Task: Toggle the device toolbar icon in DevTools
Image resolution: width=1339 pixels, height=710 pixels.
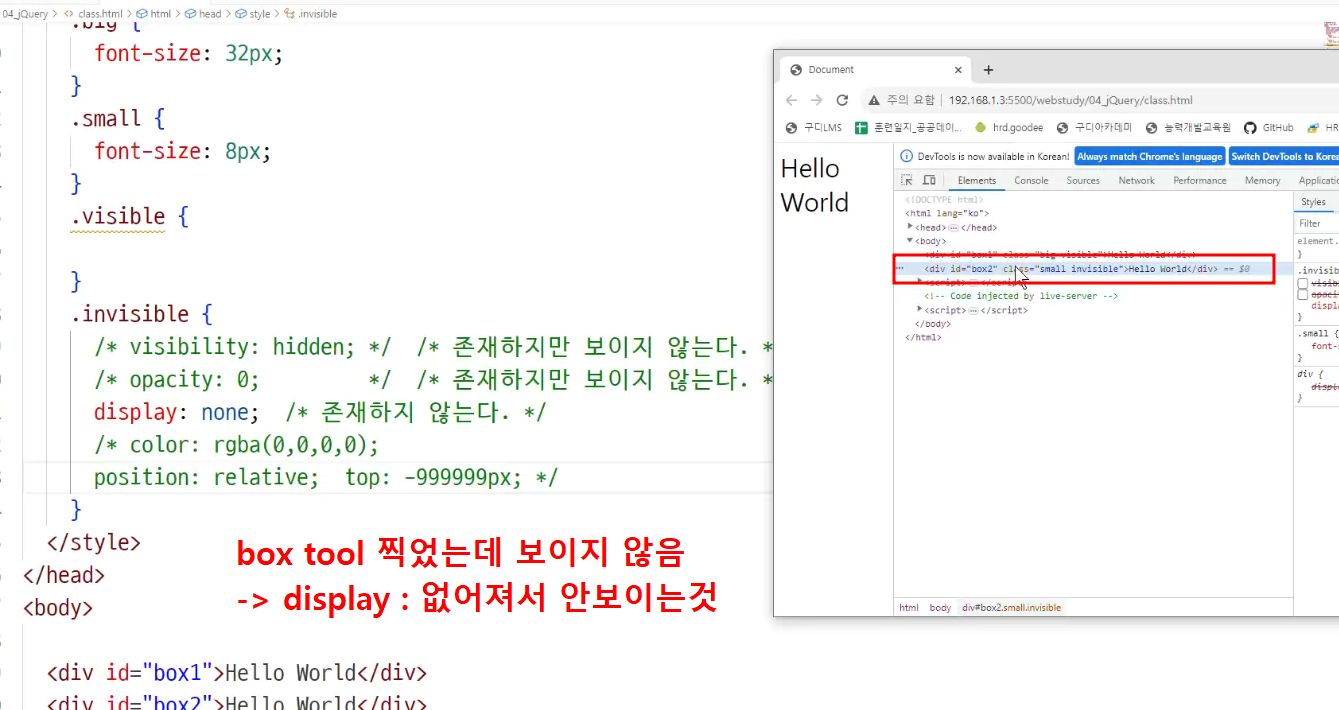Action: pos(929,181)
